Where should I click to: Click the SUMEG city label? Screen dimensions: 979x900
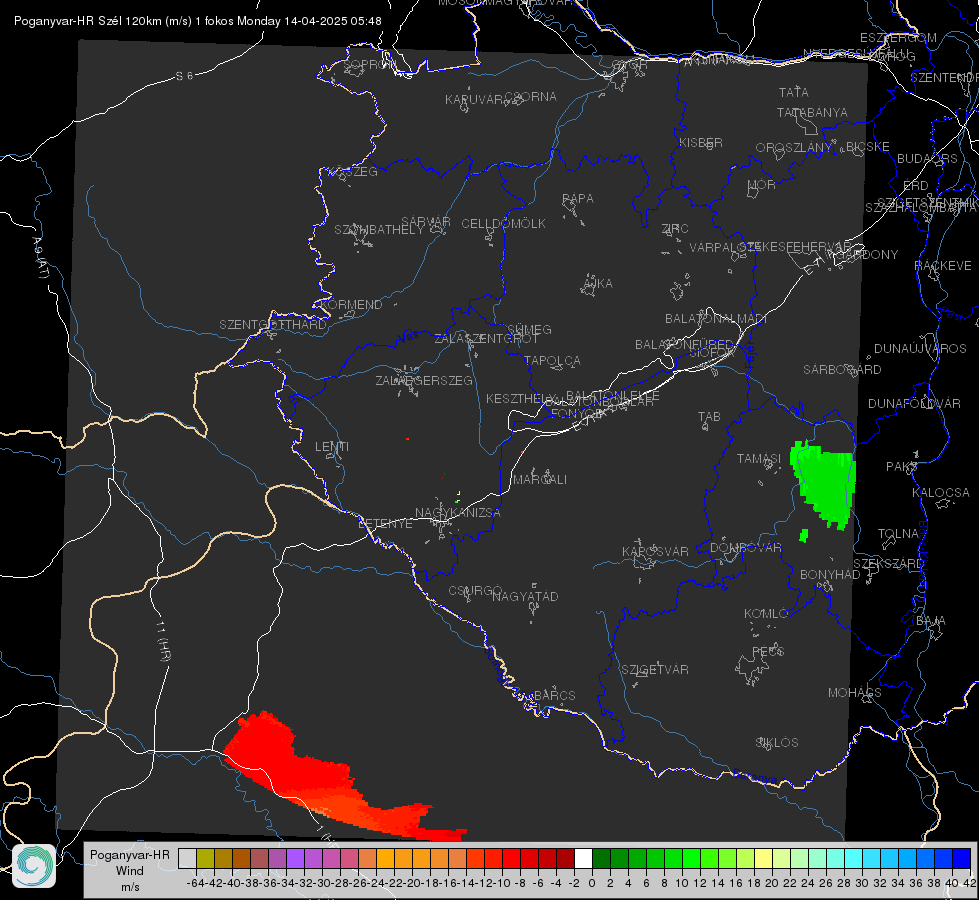click(x=529, y=329)
